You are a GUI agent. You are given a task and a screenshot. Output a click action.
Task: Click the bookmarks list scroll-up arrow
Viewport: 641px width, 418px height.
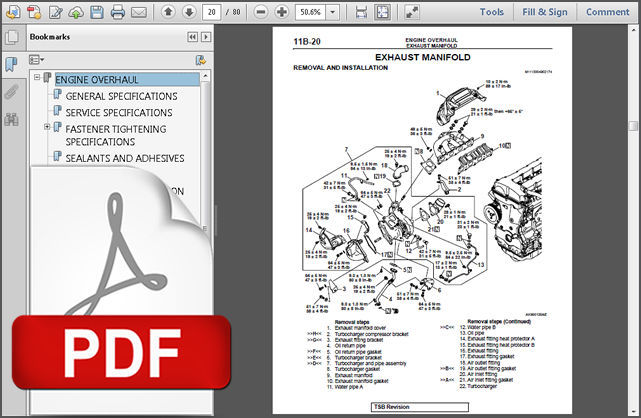205,76
